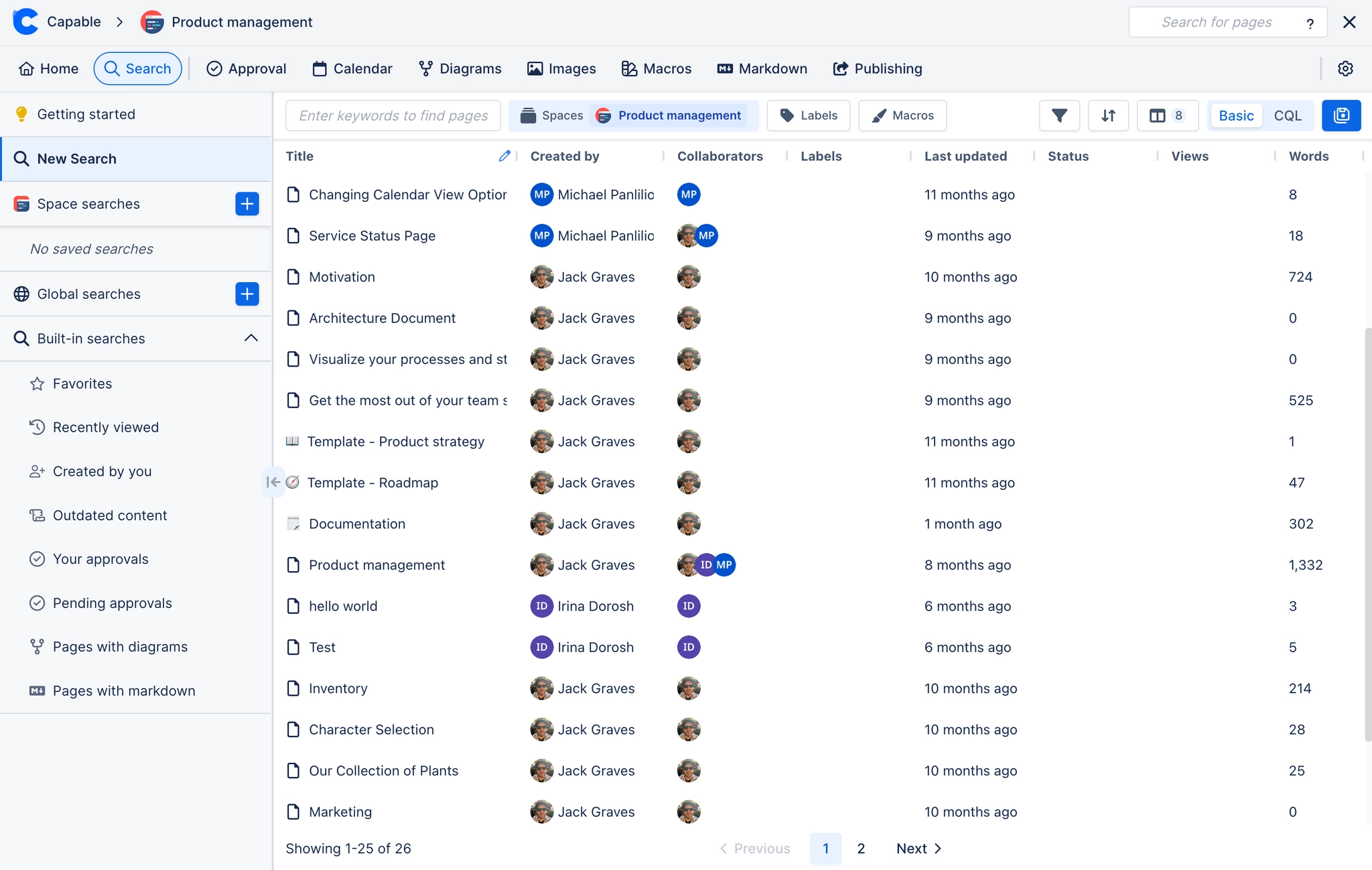Add a new Space search
This screenshot has height=870, width=1372.
tap(247, 203)
